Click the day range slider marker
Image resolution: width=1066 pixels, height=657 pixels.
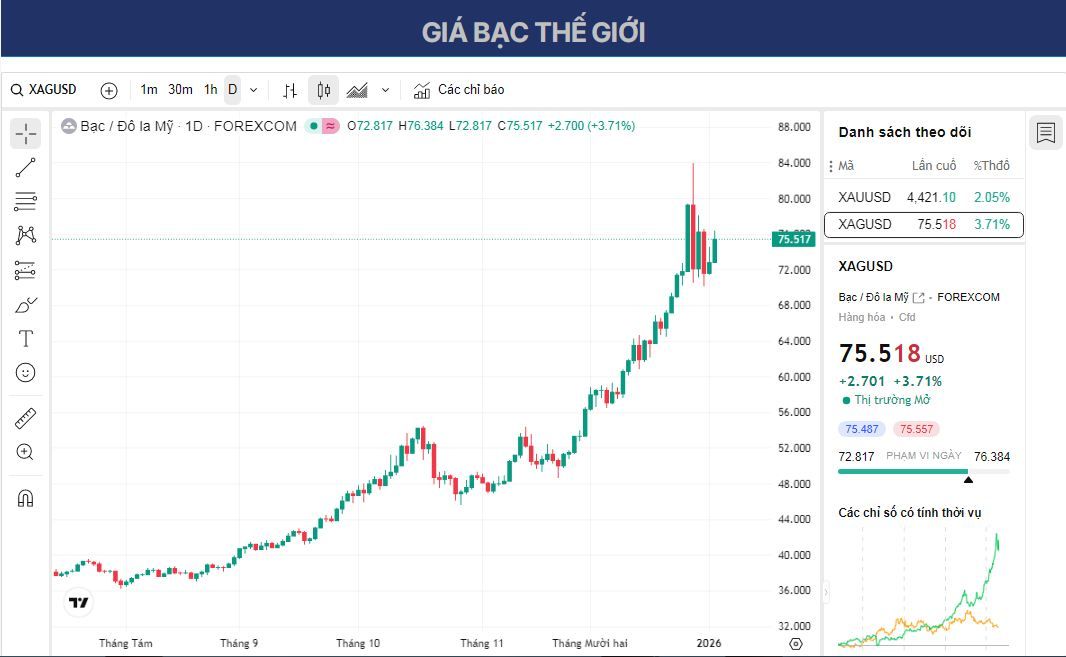point(968,479)
